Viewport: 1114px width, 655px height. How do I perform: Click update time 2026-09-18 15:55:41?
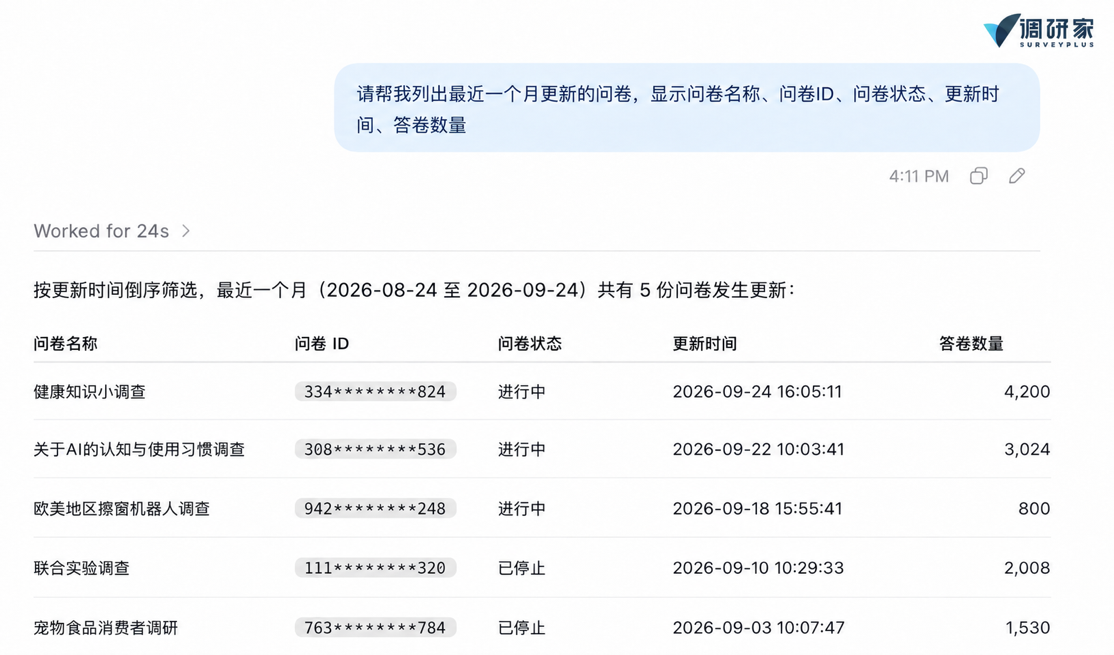pyautogui.click(x=757, y=509)
